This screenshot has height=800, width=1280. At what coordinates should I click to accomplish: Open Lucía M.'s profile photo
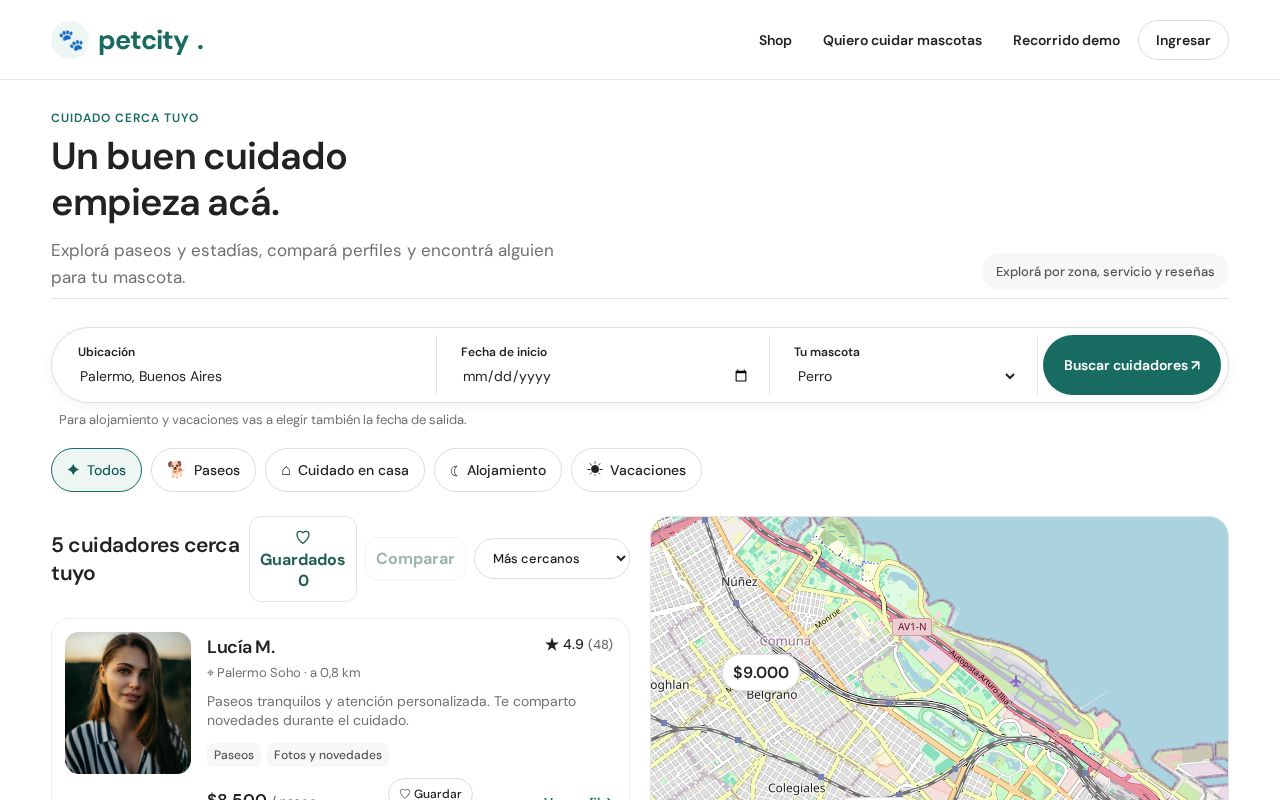point(128,703)
